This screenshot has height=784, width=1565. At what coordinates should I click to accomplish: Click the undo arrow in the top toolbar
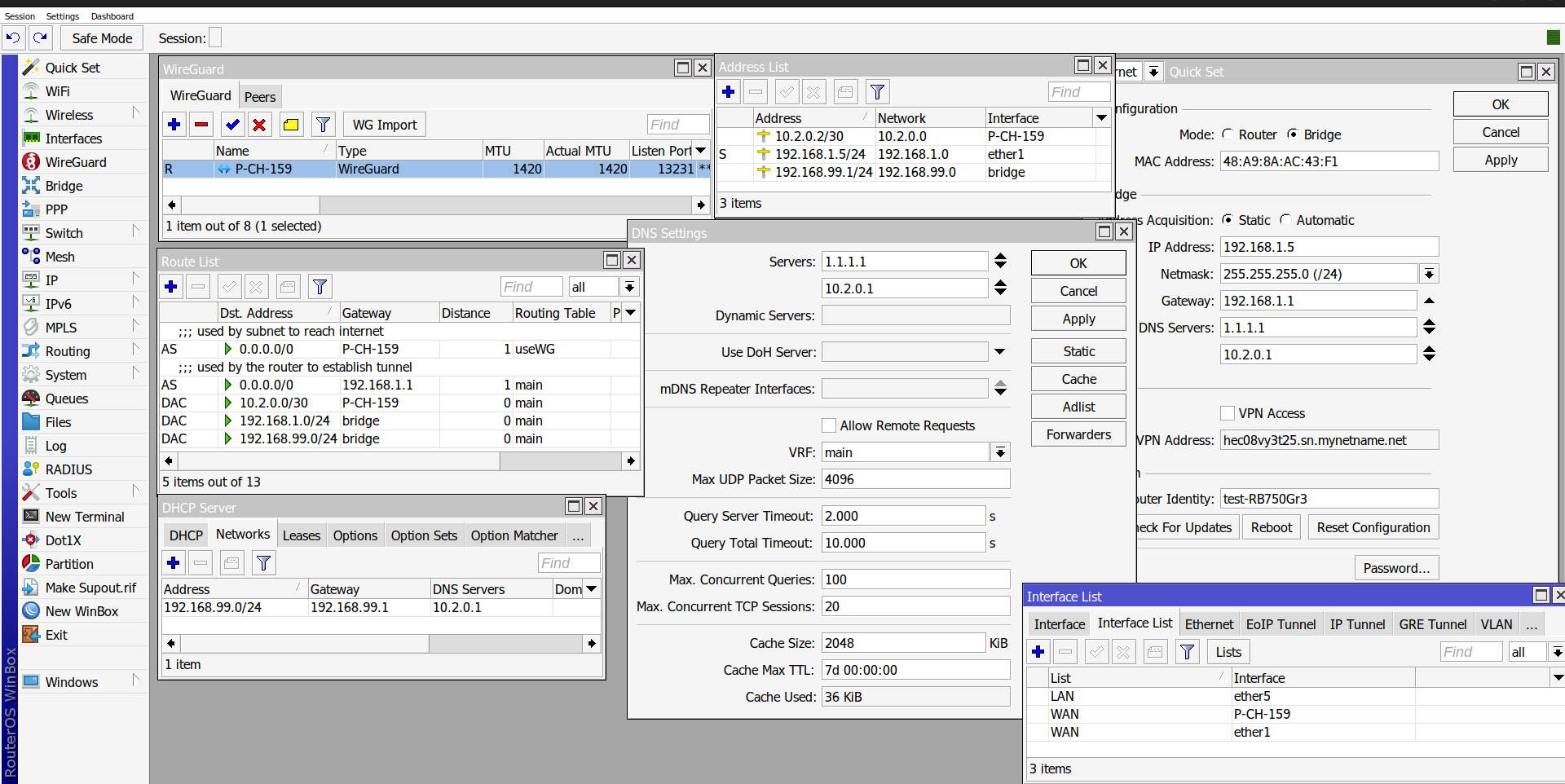(13, 37)
